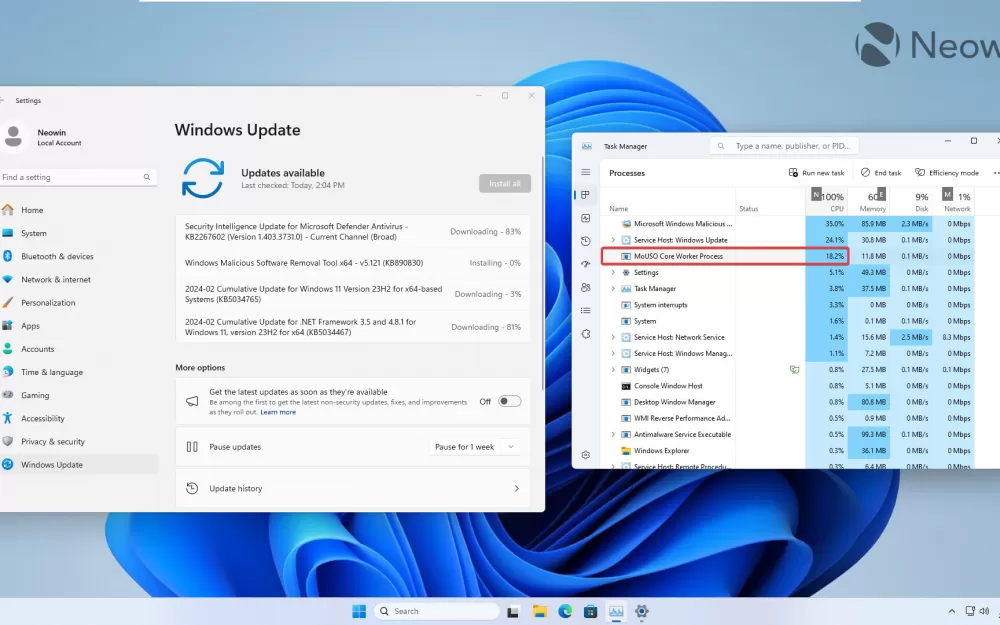Screen dimensions: 1000x625
Task: Open App history in Task Manager sidebar
Action: 586,241
